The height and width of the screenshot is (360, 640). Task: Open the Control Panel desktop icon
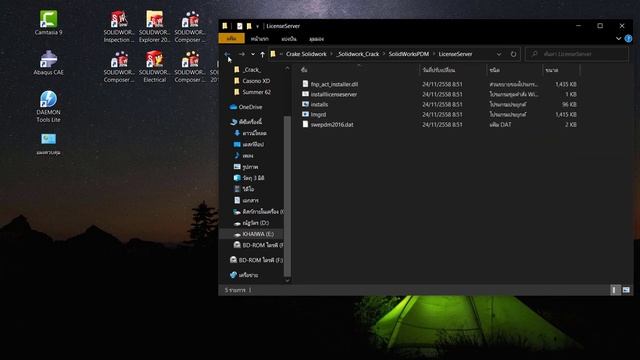click(49, 144)
